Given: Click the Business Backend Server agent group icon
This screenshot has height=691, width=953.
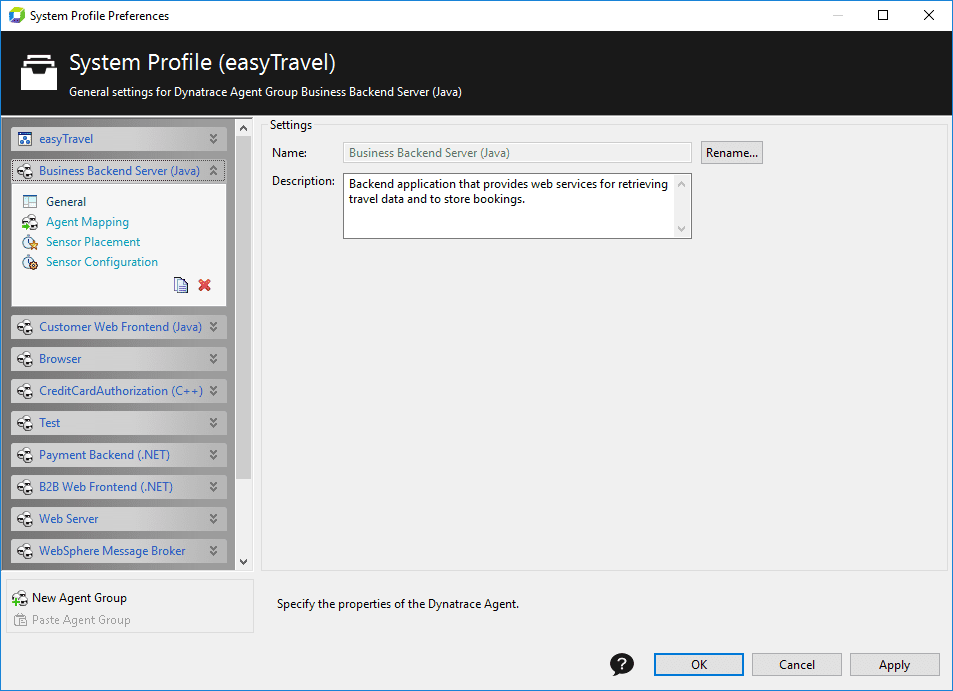Looking at the screenshot, I should pyautogui.click(x=25, y=171).
